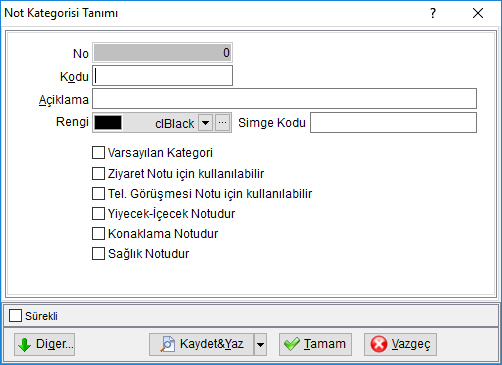Open the Kaydet&Yaz dropdown arrow
The image size is (502, 365).
(x=260, y=344)
